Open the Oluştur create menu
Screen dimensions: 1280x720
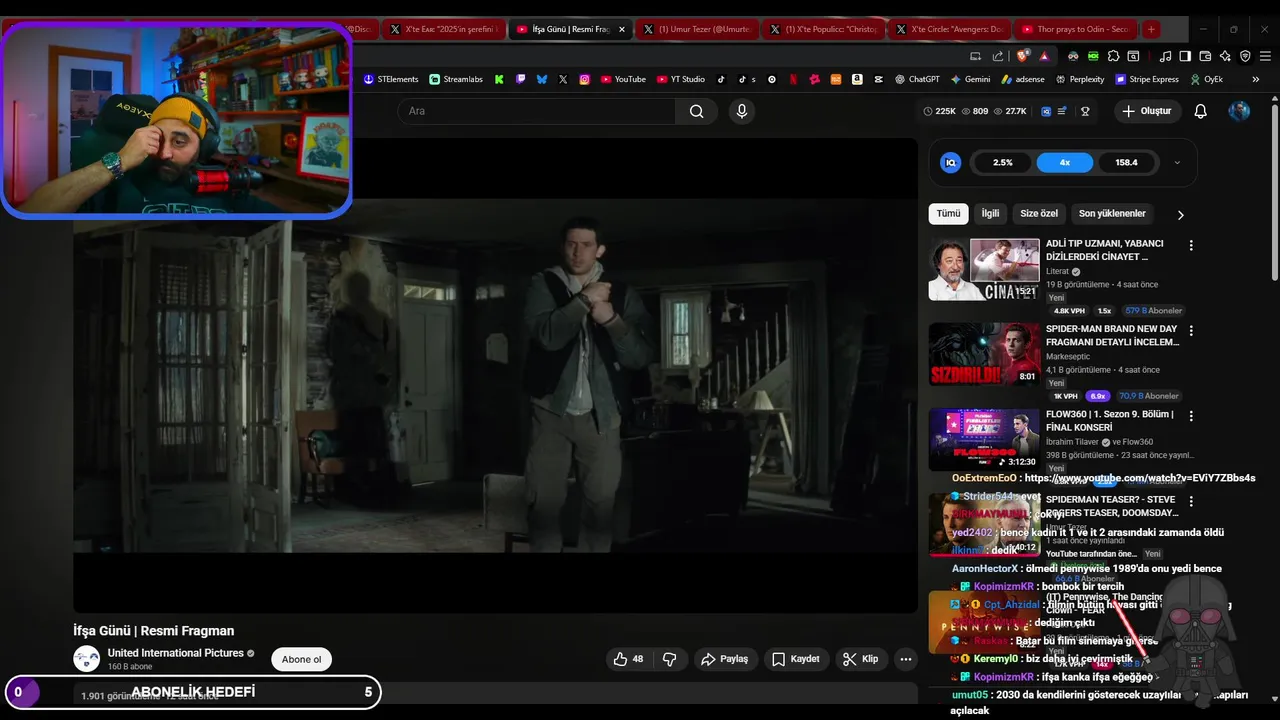tap(1146, 111)
